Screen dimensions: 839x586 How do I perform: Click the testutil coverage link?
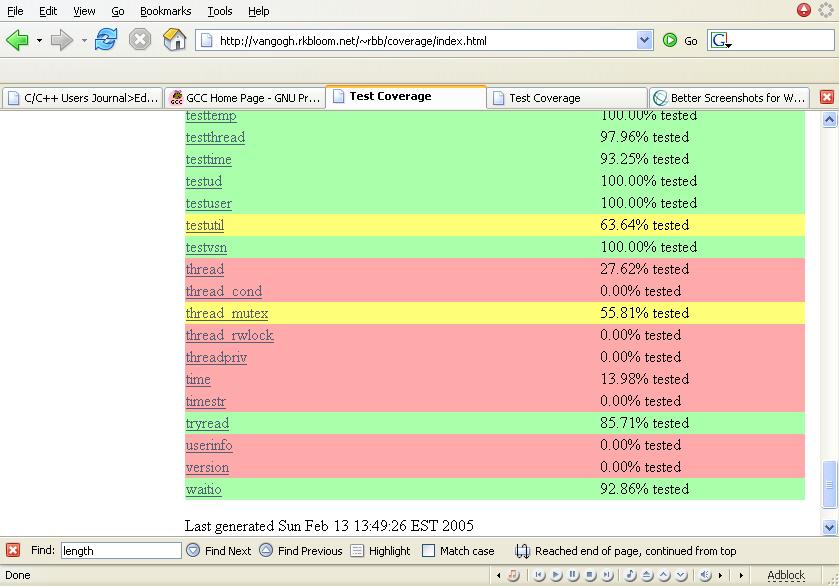(205, 225)
